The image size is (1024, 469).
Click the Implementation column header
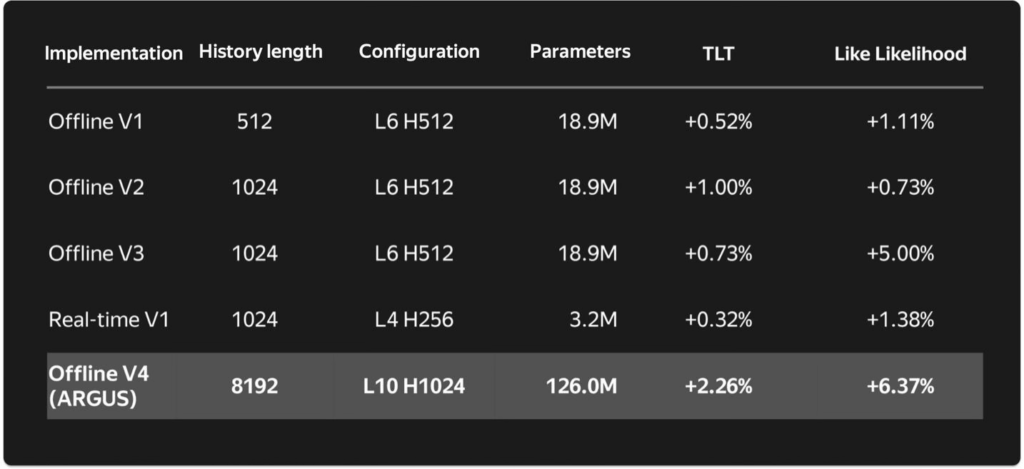113,54
